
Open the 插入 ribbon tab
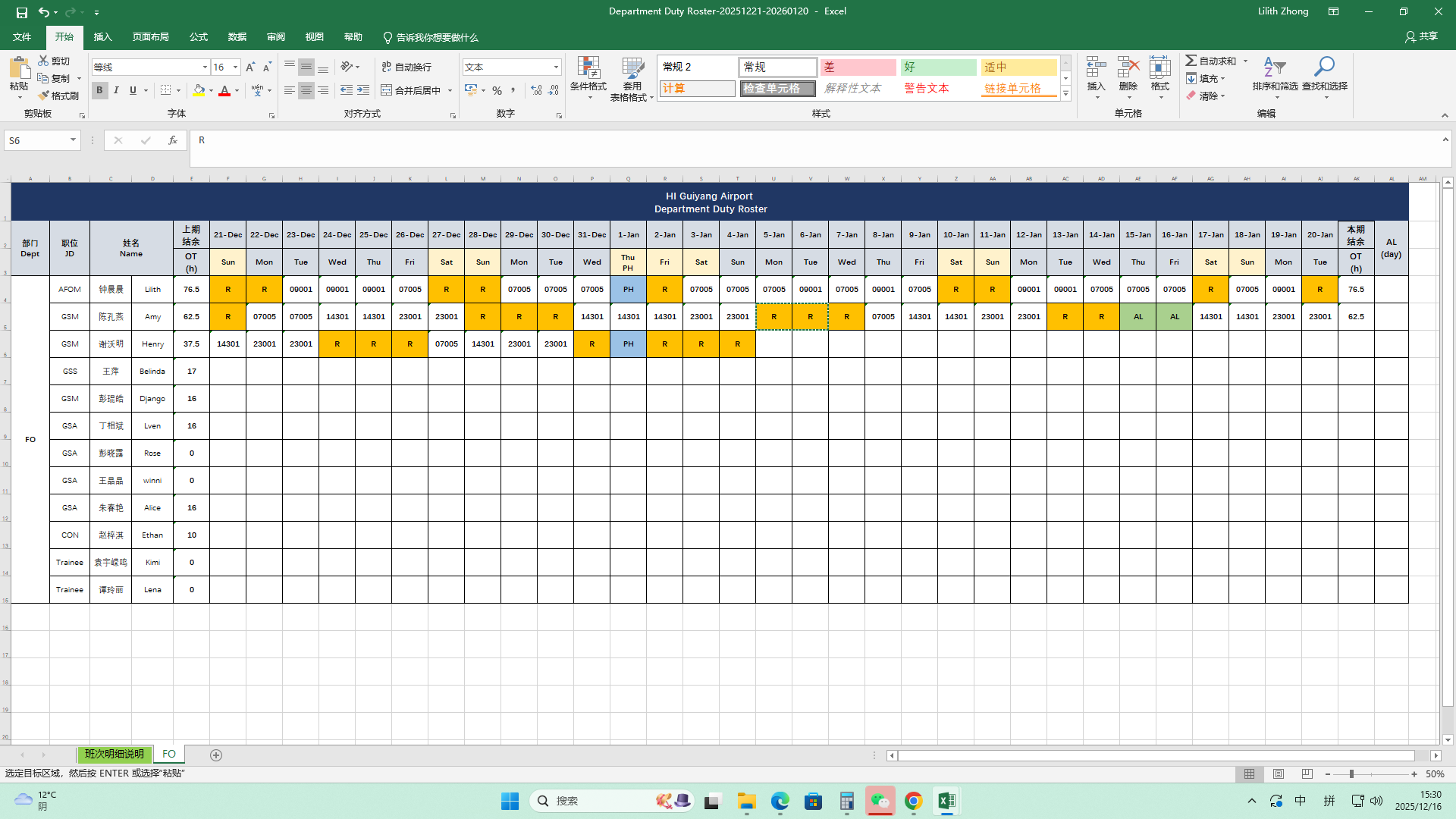(102, 37)
